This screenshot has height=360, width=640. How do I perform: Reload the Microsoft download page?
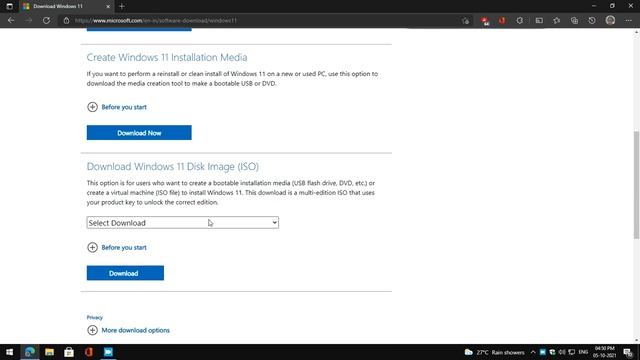[x=46, y=20]
